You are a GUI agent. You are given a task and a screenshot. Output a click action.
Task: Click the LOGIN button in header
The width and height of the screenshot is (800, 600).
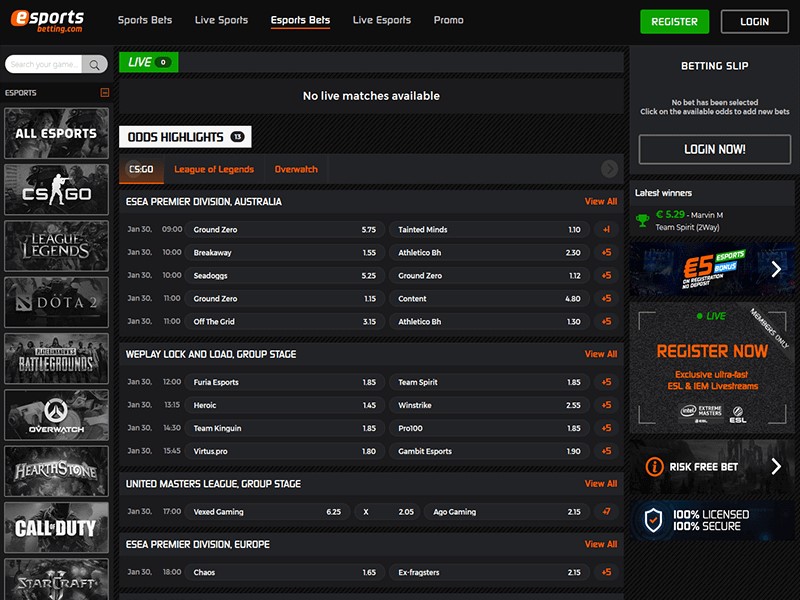(755, 21)
